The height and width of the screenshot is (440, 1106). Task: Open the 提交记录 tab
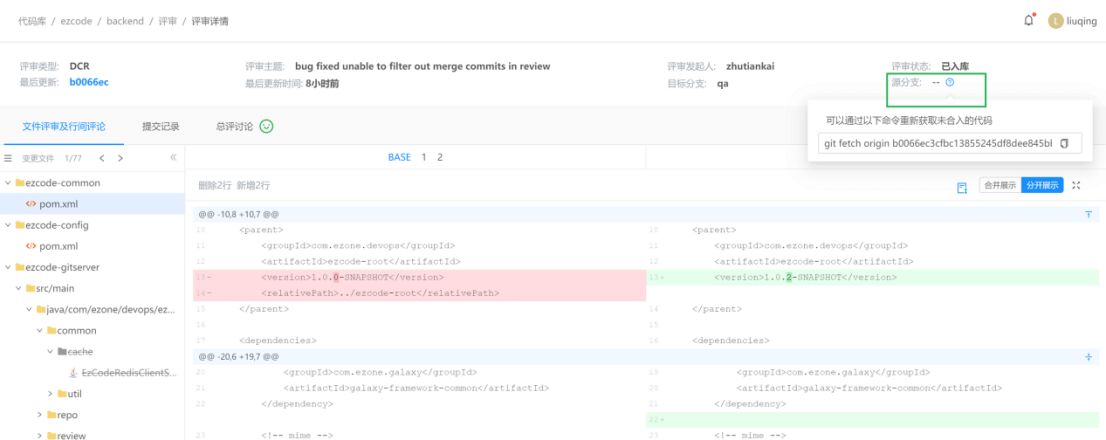coord(161,127)
